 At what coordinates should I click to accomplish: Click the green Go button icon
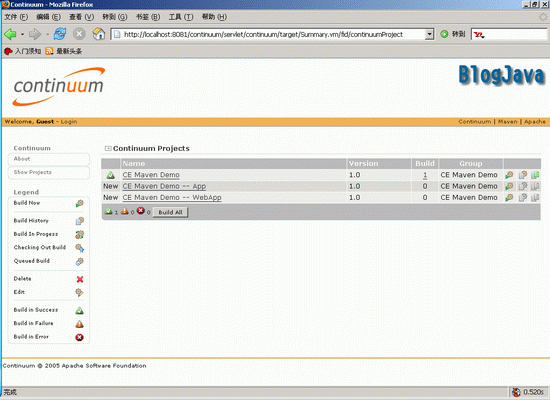(444, 34)
